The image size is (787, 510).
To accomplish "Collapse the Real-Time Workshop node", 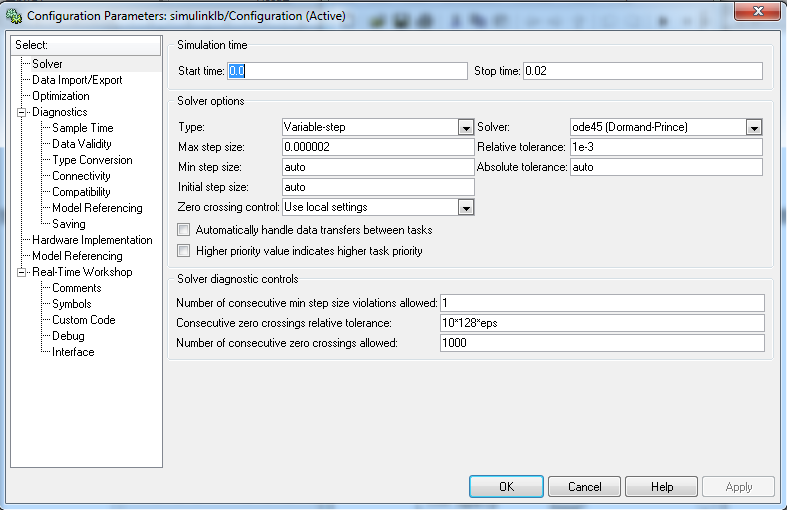I will (x=22, y=273).
